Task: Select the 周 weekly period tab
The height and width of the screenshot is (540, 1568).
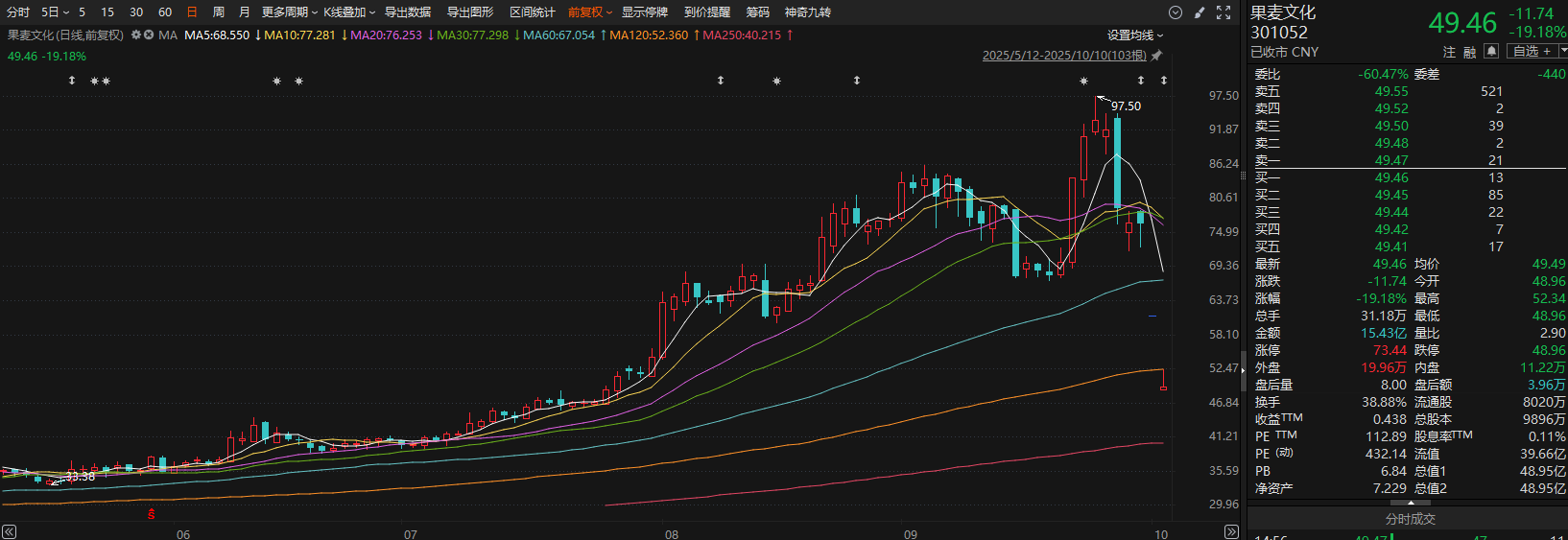Action: pyautogui.click(x=219, y=12)
